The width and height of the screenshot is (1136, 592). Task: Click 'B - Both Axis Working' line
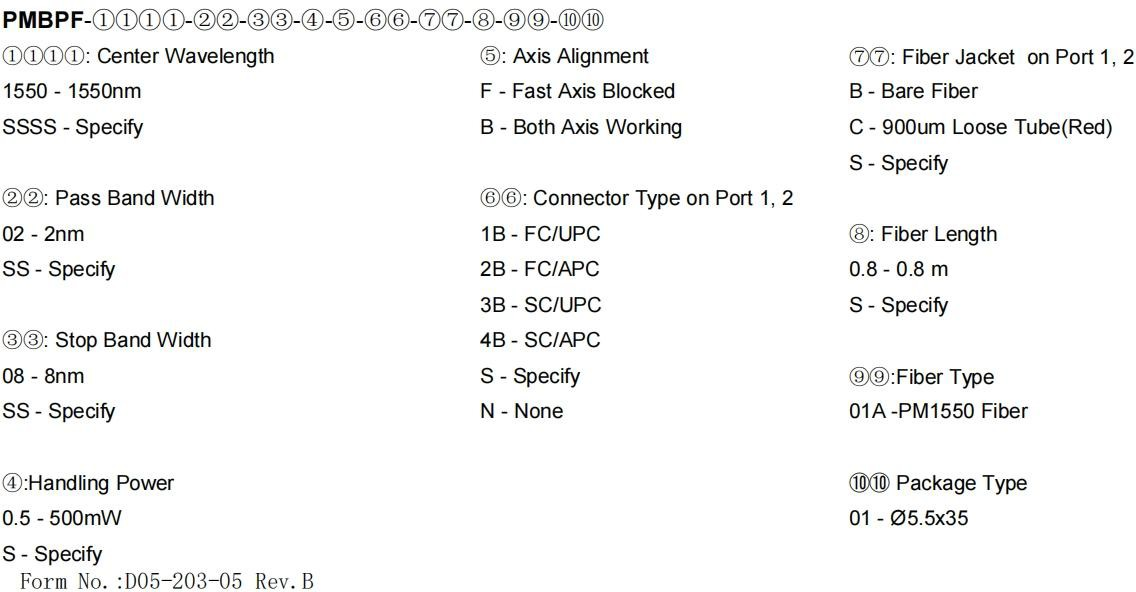tap(581, 127)
